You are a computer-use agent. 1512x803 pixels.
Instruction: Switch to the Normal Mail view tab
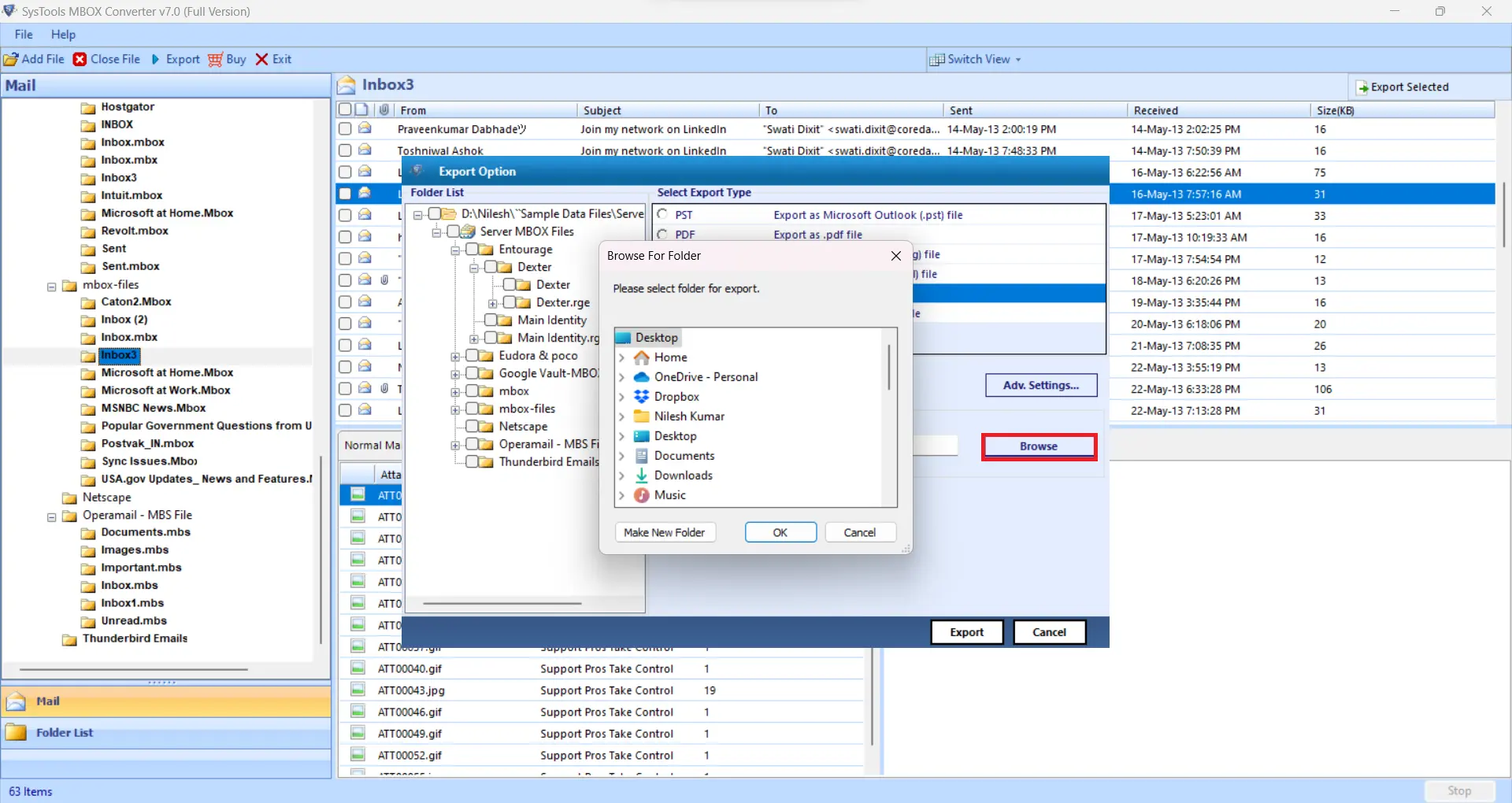(371, 445)
